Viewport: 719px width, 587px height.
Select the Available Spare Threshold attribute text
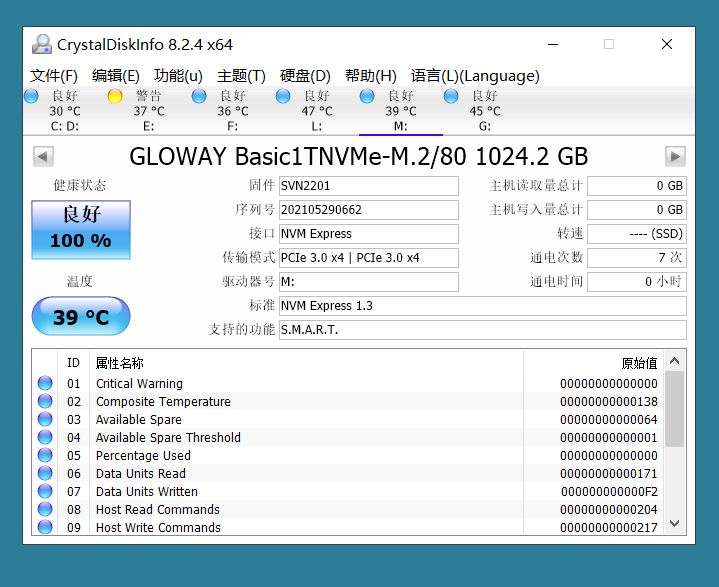[x=168, y=437]
